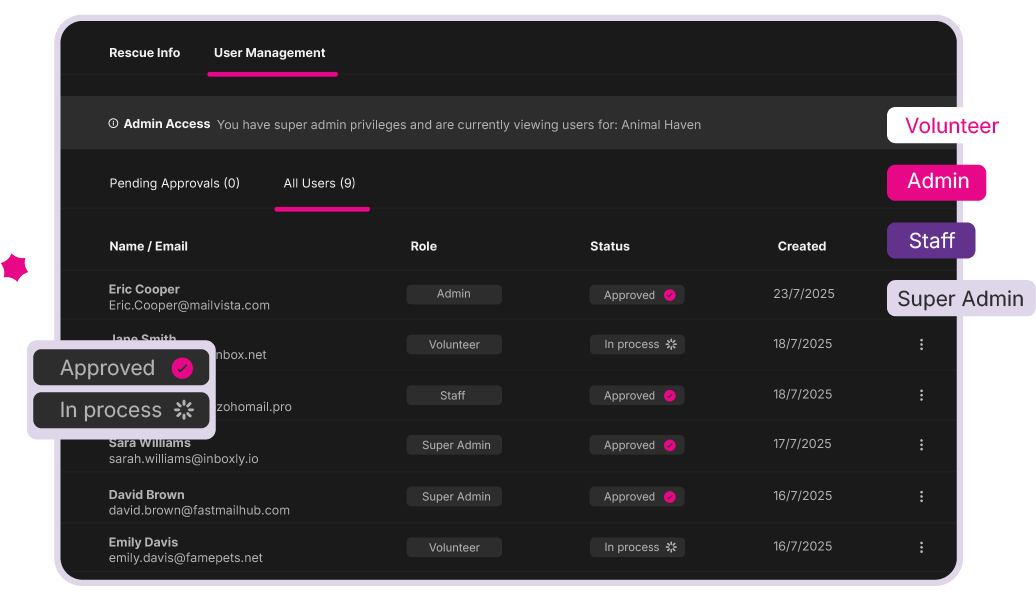Viewport: 1036px width, 603px height.
Task: Click Volunteer role badge in 18/7/2025 row
Action: tap(454, 344)
